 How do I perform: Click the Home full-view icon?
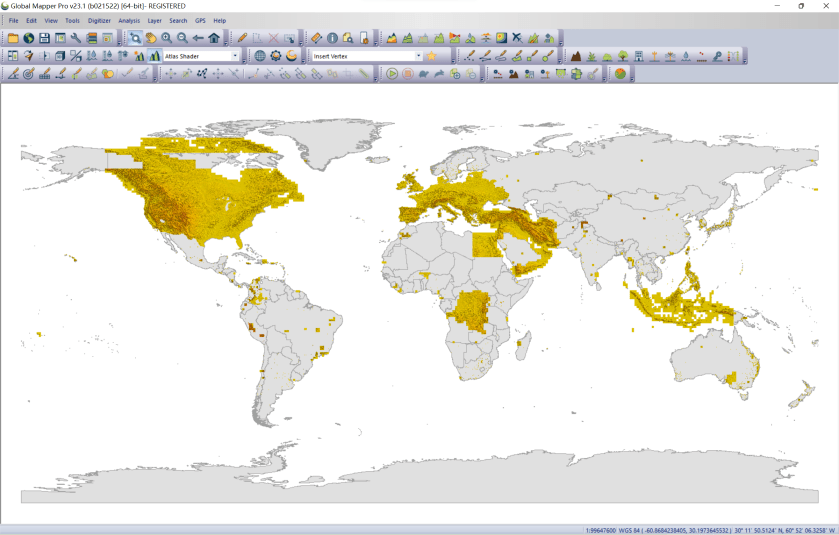[214, 38]
